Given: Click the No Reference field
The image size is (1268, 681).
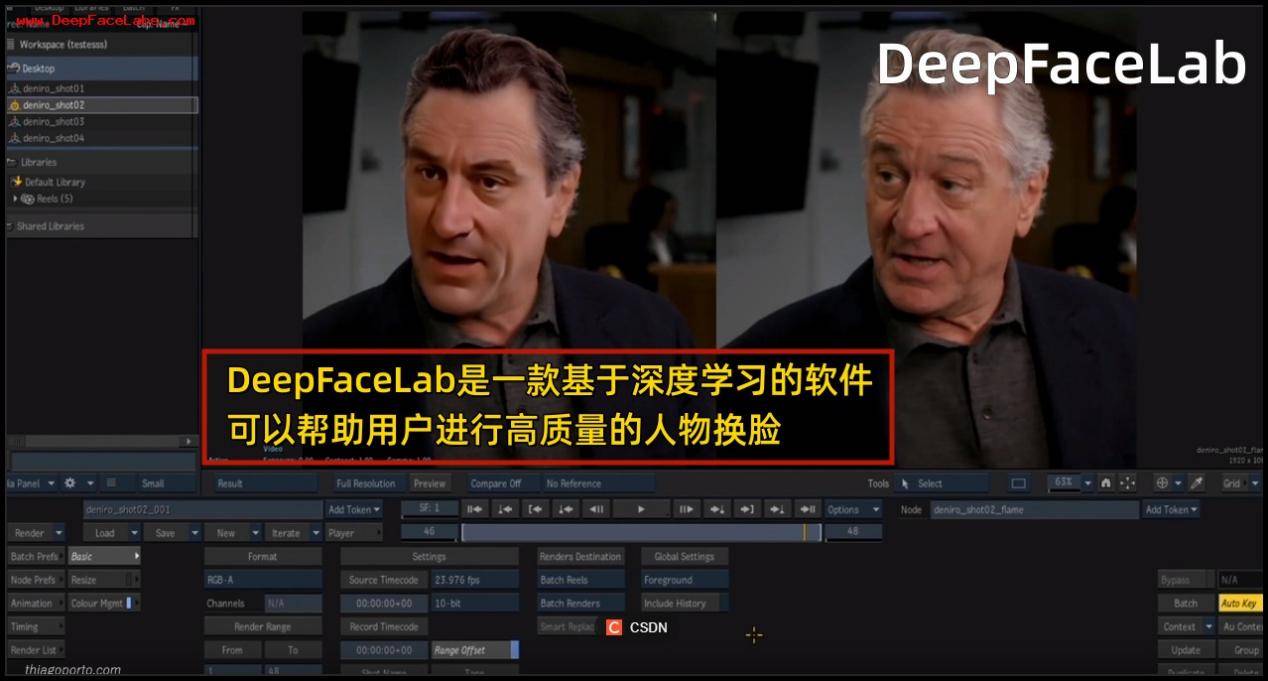Looking at the screenshot, I should click(599, 483).
